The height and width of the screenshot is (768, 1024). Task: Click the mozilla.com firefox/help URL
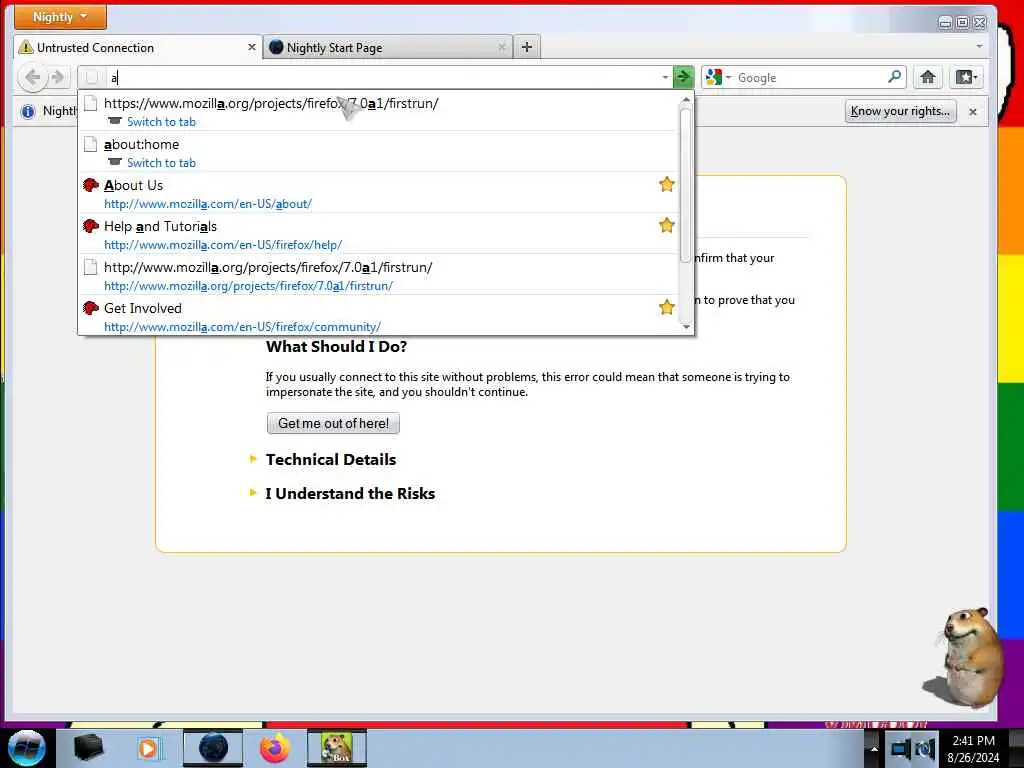point(223,245)
